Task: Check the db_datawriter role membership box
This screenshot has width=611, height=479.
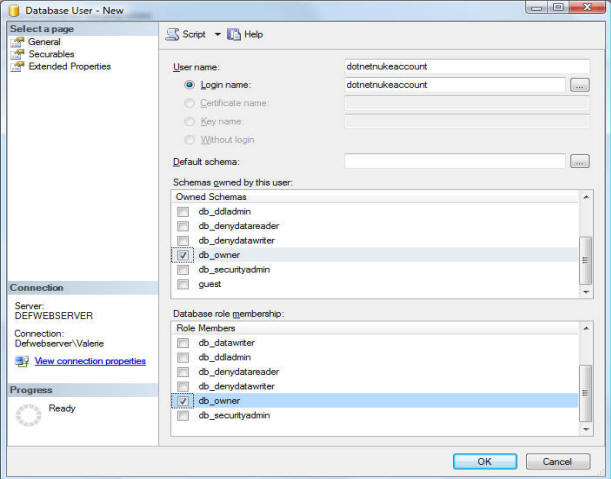Action: 183,344
